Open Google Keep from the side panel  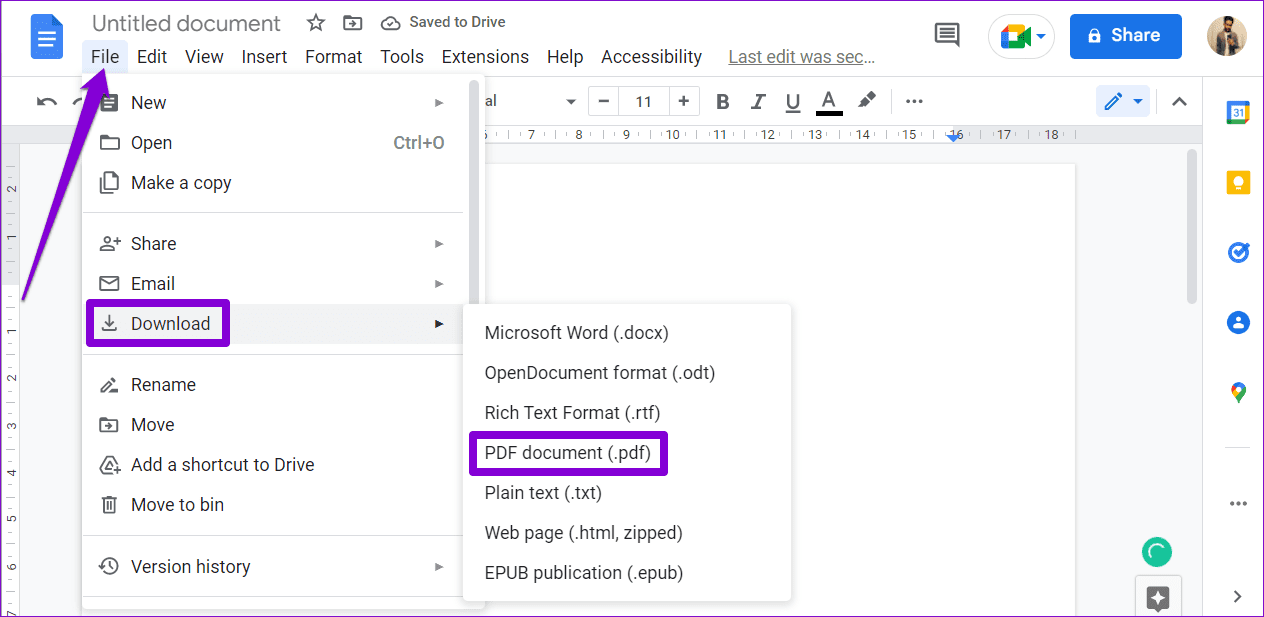pyautogui.click(x=1238, y=182)
